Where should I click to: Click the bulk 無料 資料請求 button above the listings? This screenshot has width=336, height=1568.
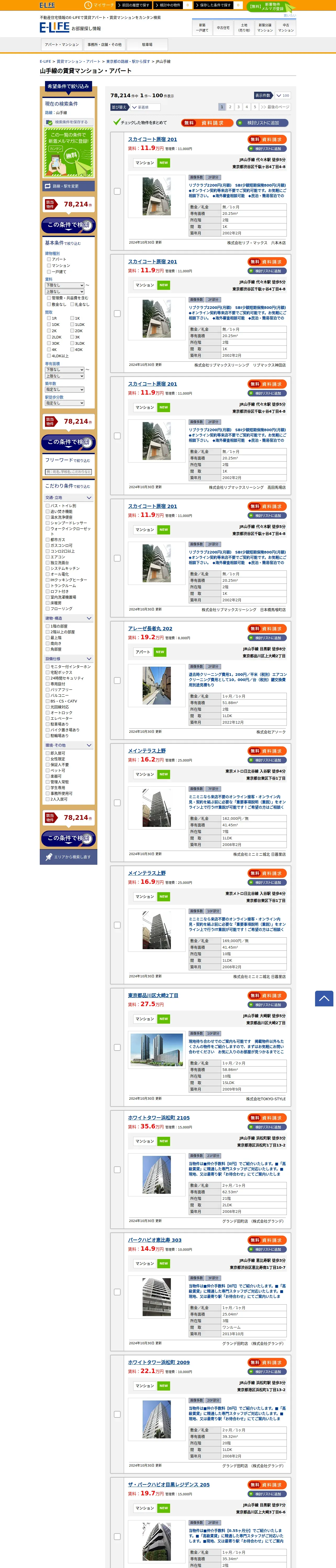tap(207, 123)
